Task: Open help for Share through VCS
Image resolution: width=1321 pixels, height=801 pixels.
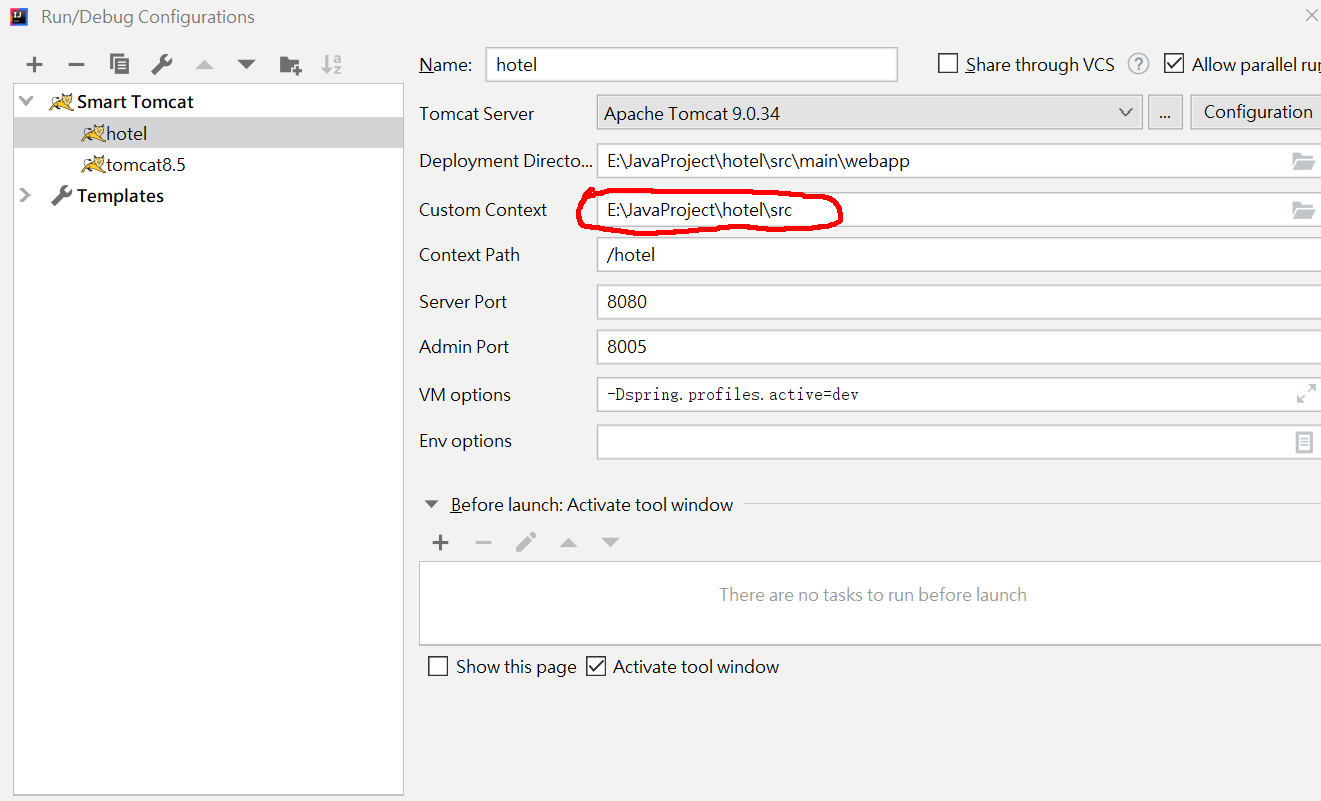Action: coord(1138,64)
